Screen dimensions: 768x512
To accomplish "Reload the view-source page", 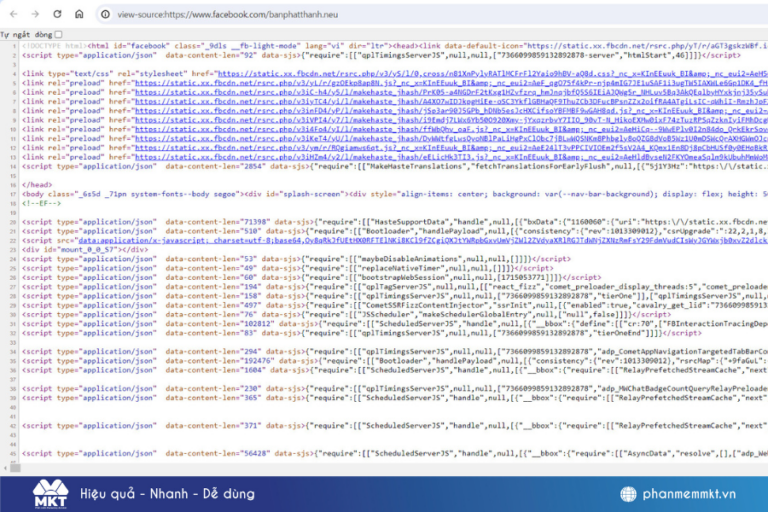I will (x=58, y=15).
